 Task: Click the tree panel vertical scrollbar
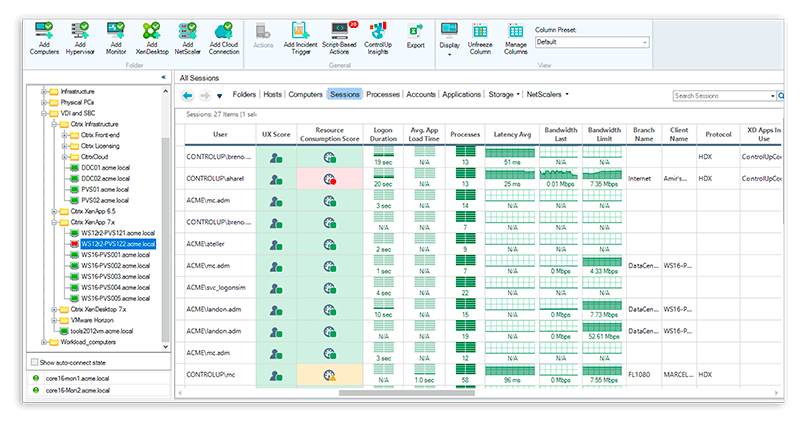tap(165, 239)
